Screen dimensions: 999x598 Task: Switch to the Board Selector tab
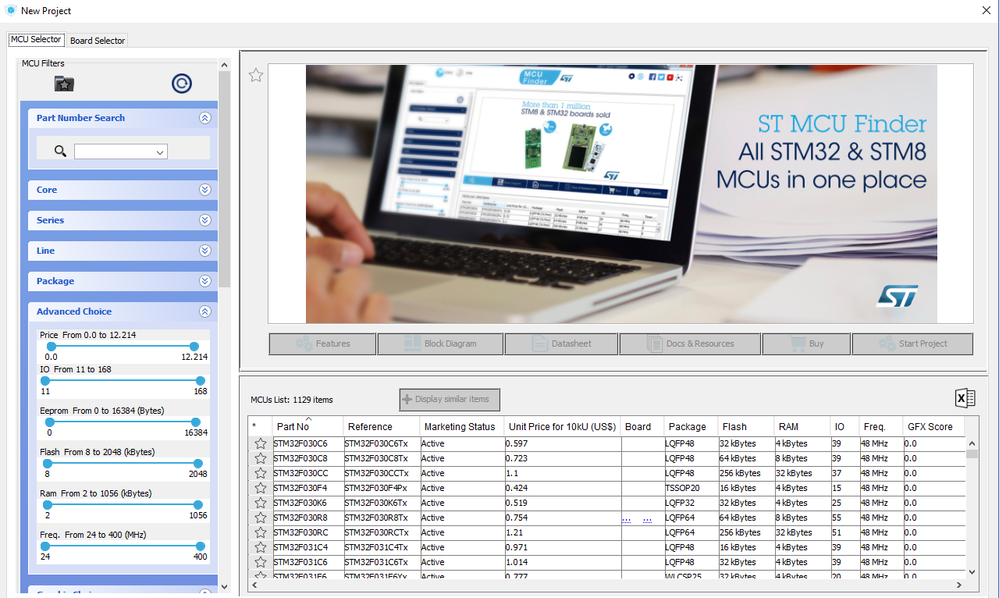coord(97,40)
